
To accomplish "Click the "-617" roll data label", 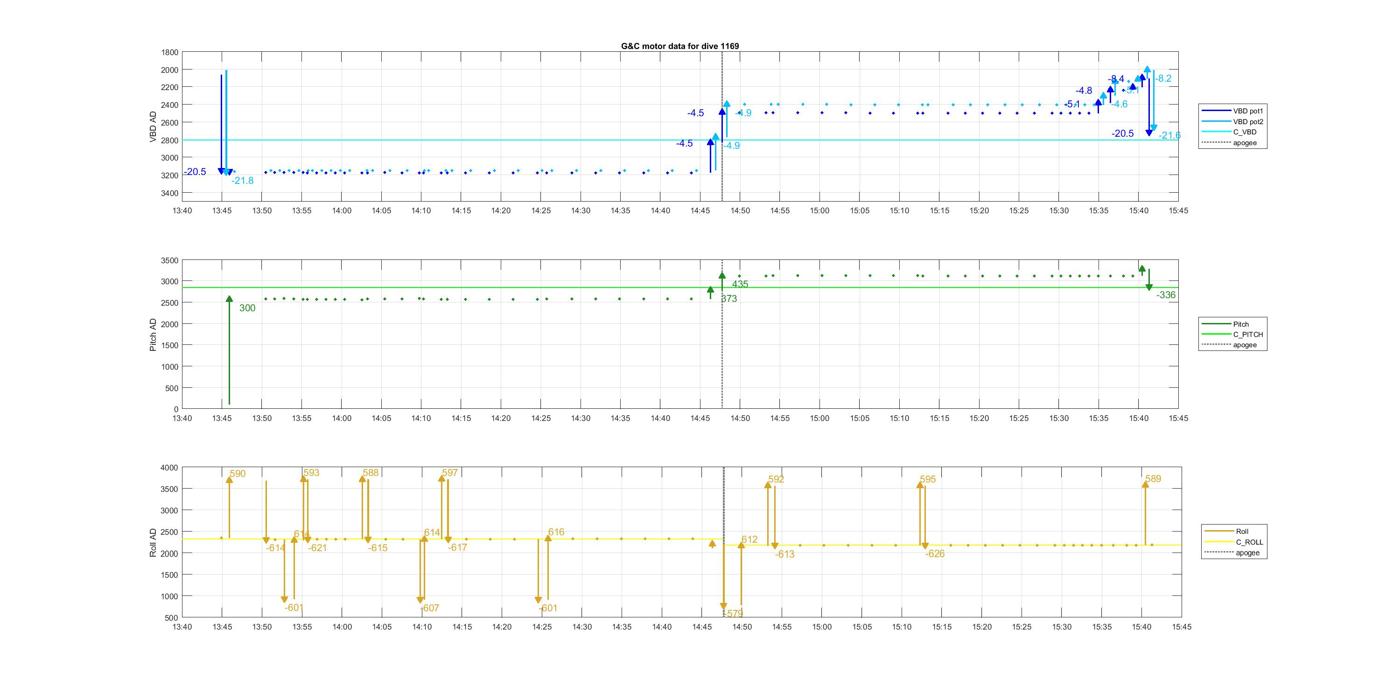I will 457,548.
